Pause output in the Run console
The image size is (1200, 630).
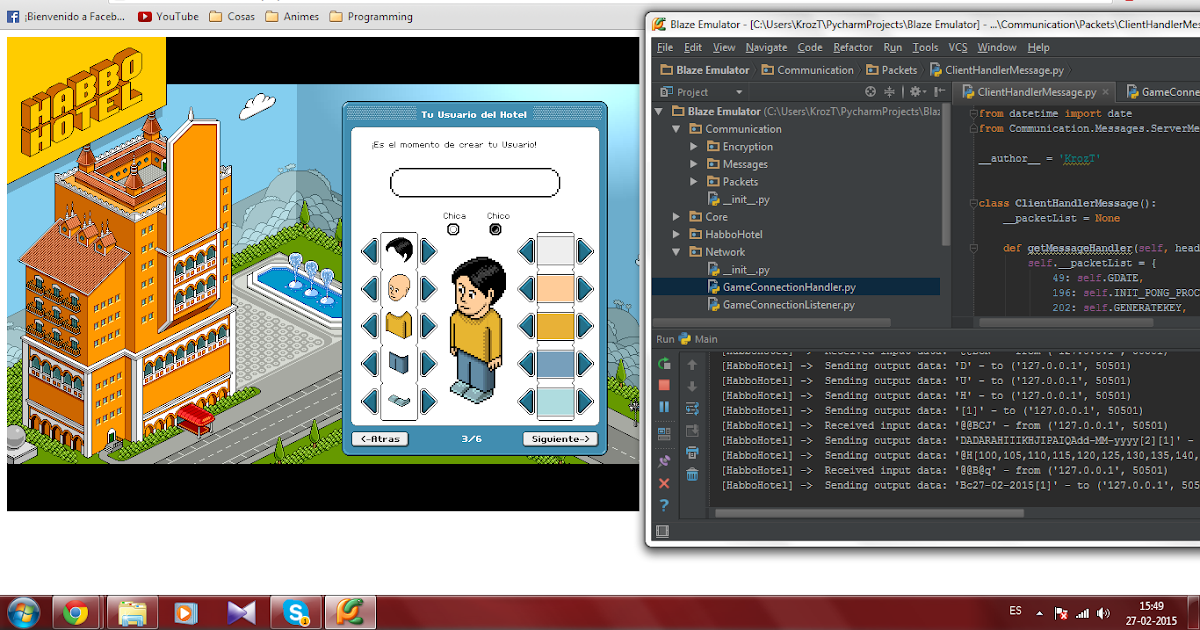[663, 407]
